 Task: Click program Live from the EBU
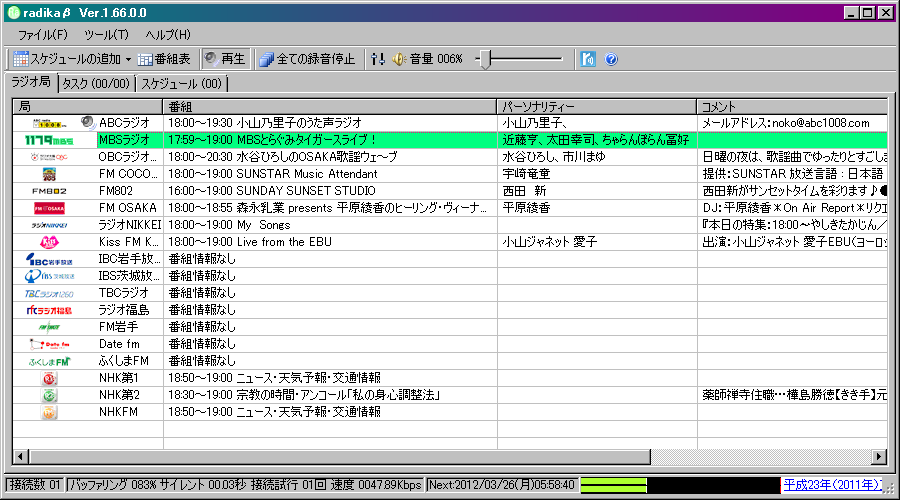[284, 242]
